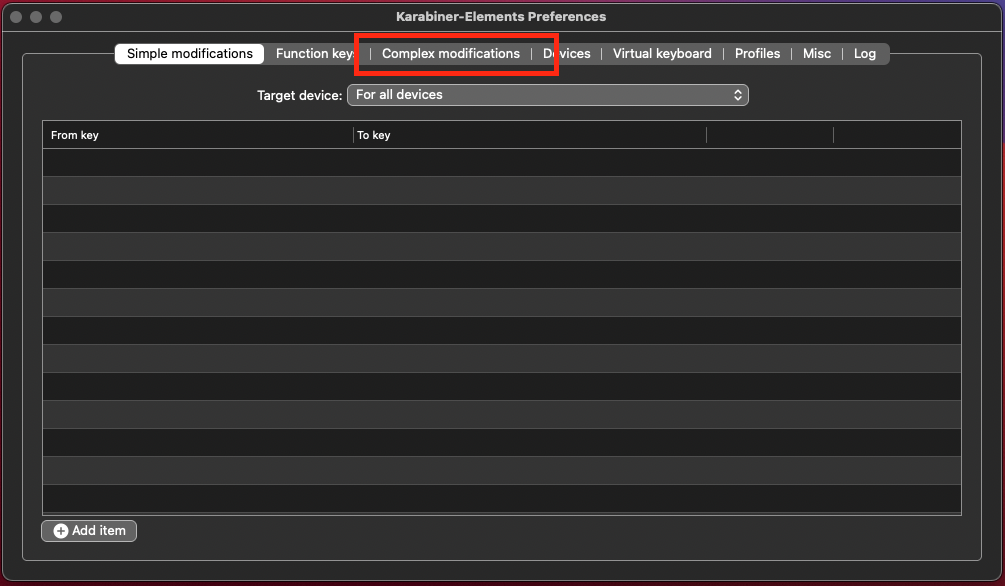Click the From key column header
The width and height of the screenshot is (1005, 586).
coord(198,135)
